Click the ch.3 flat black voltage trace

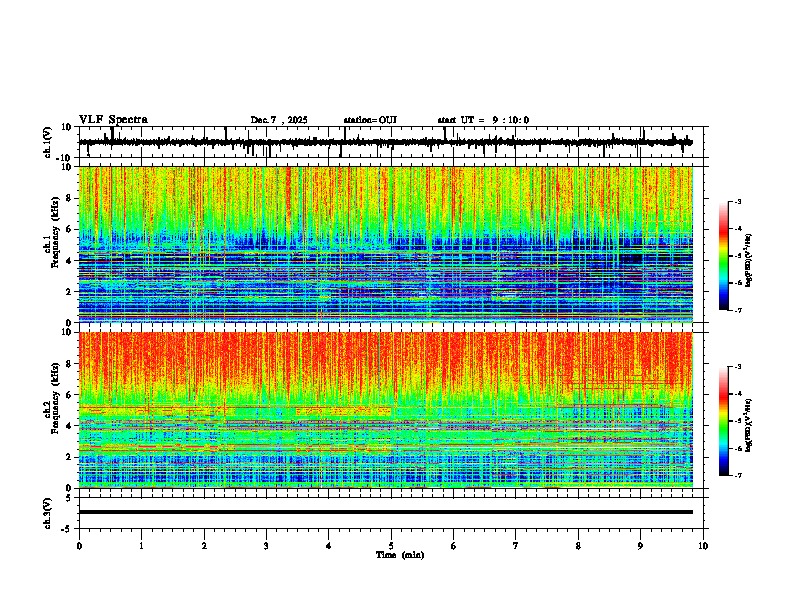[x=386, y=512]
